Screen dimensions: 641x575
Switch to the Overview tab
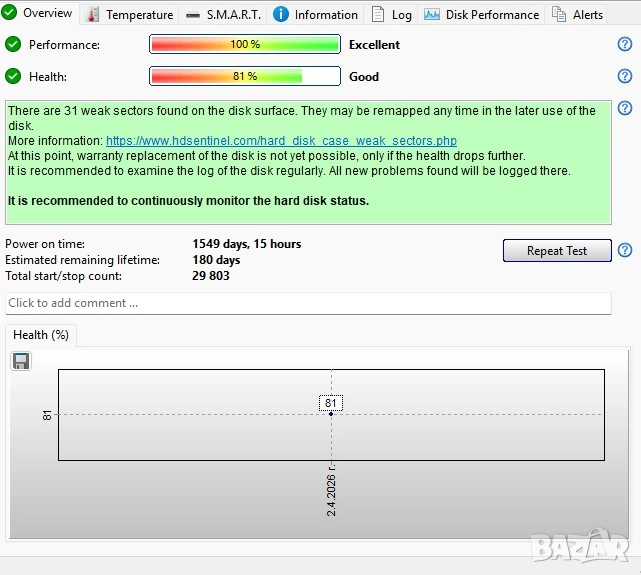[38, 13]
